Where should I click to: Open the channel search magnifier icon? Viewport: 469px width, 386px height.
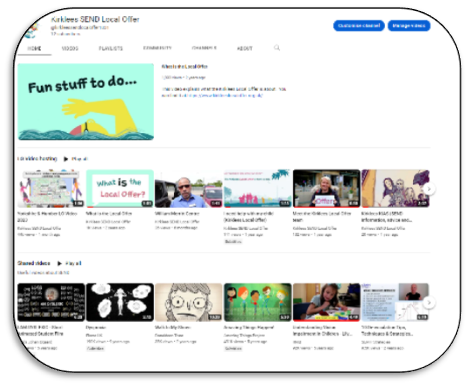click(277, 48)
